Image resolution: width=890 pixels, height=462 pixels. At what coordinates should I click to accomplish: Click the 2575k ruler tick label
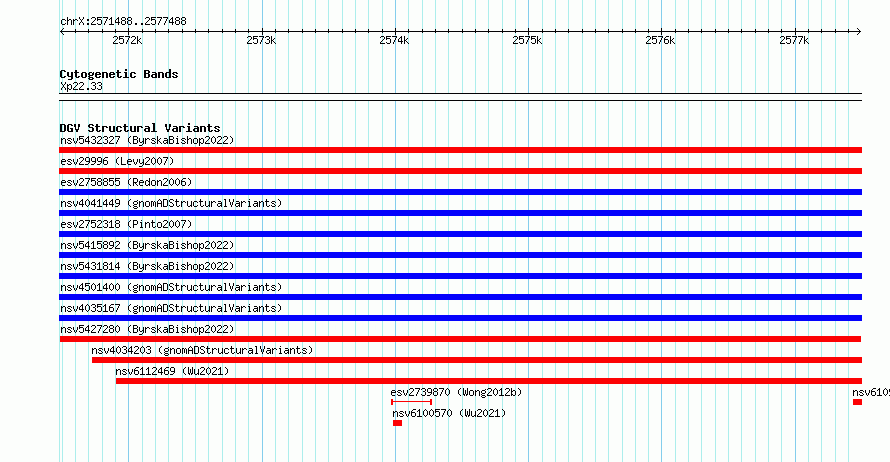pos(527,40)
